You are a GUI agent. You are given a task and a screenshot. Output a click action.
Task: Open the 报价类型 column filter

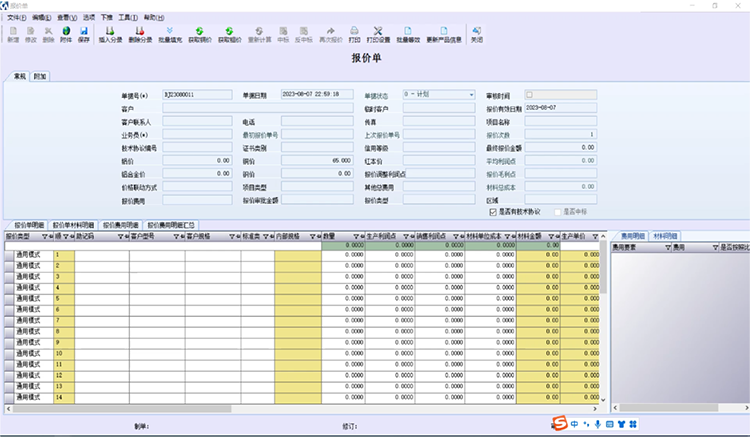44,237
